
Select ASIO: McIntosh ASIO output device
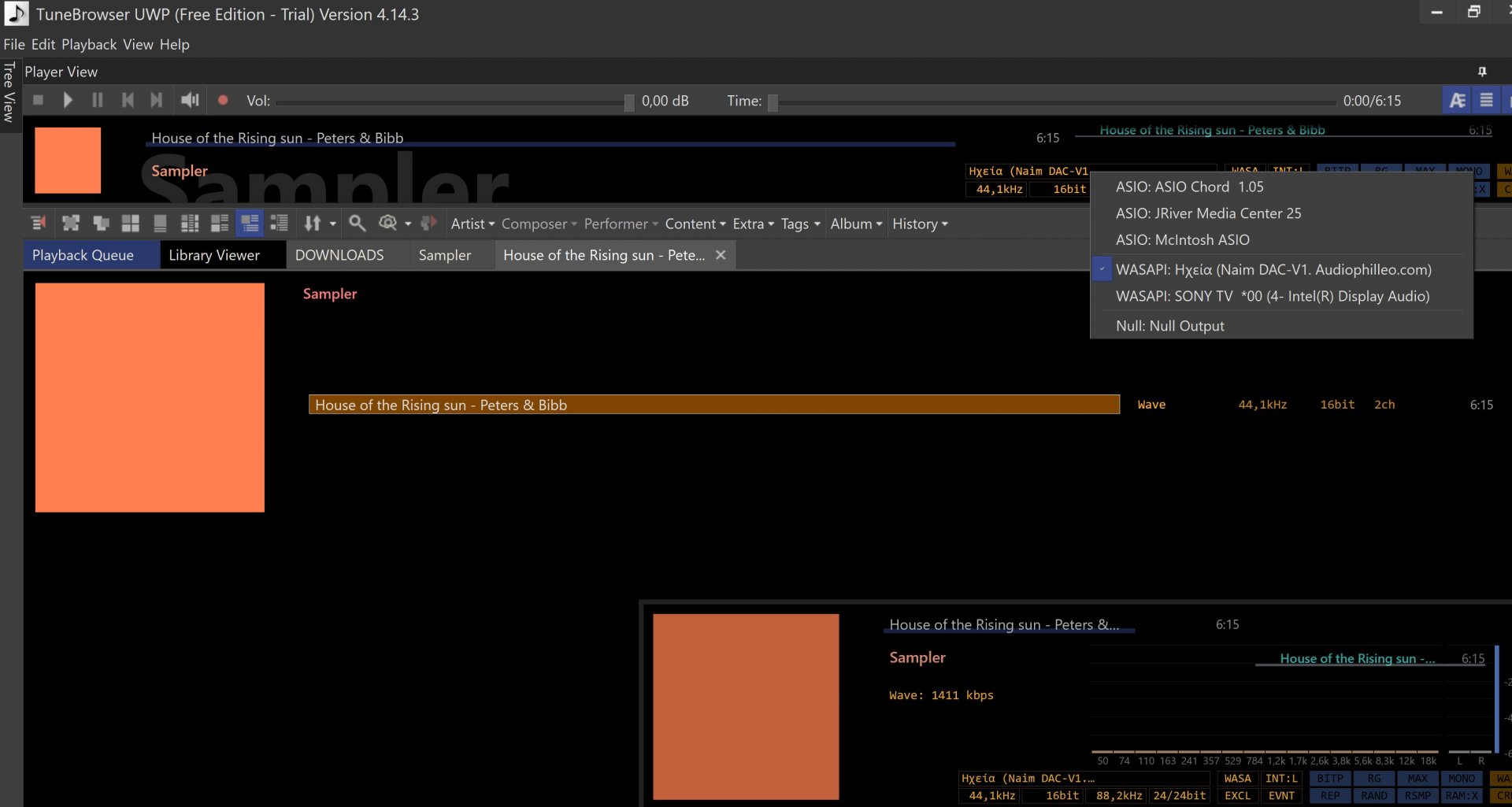tap(1182, 240)
